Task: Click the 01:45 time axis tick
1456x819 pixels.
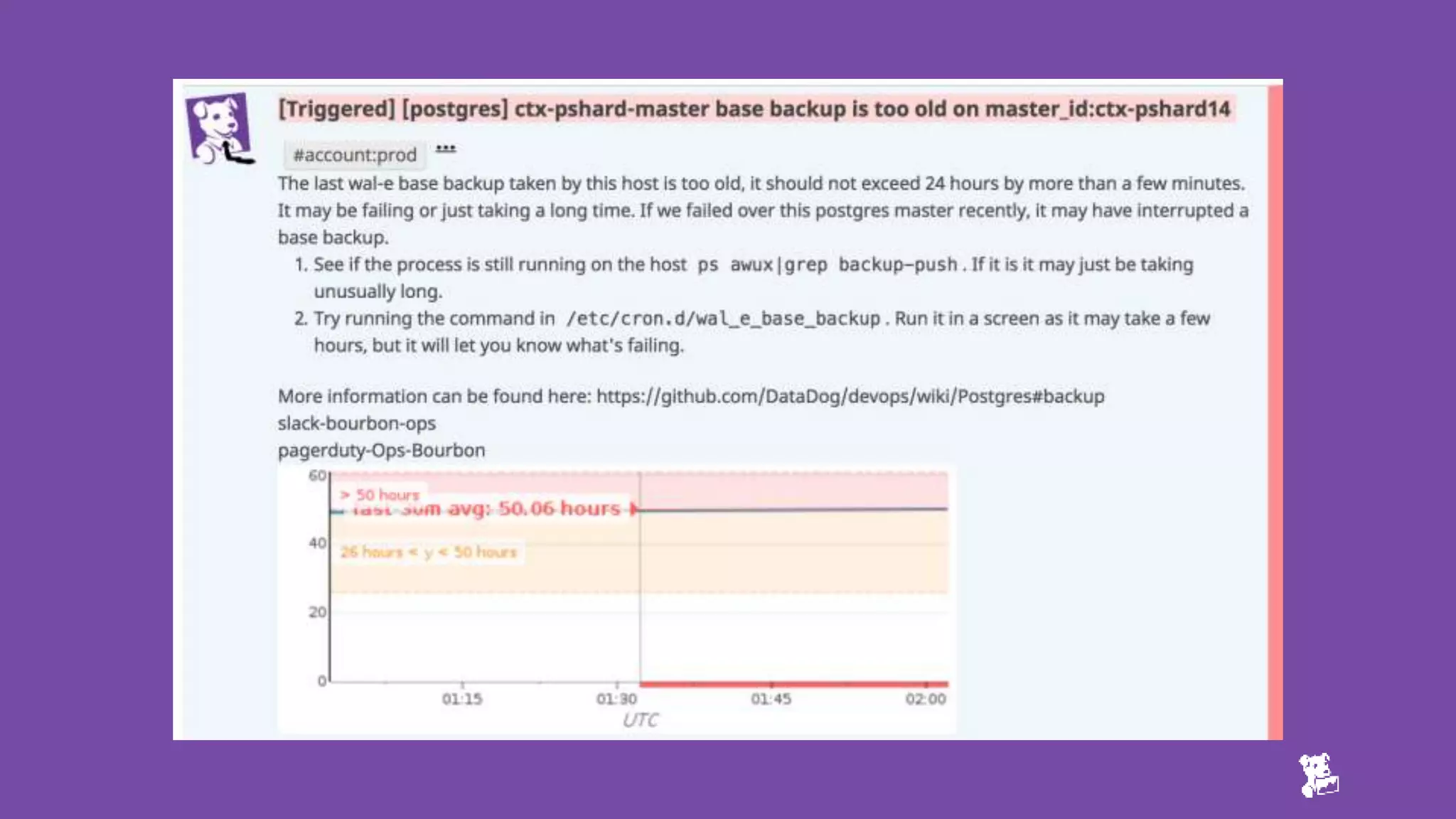Action: [771, 699]
